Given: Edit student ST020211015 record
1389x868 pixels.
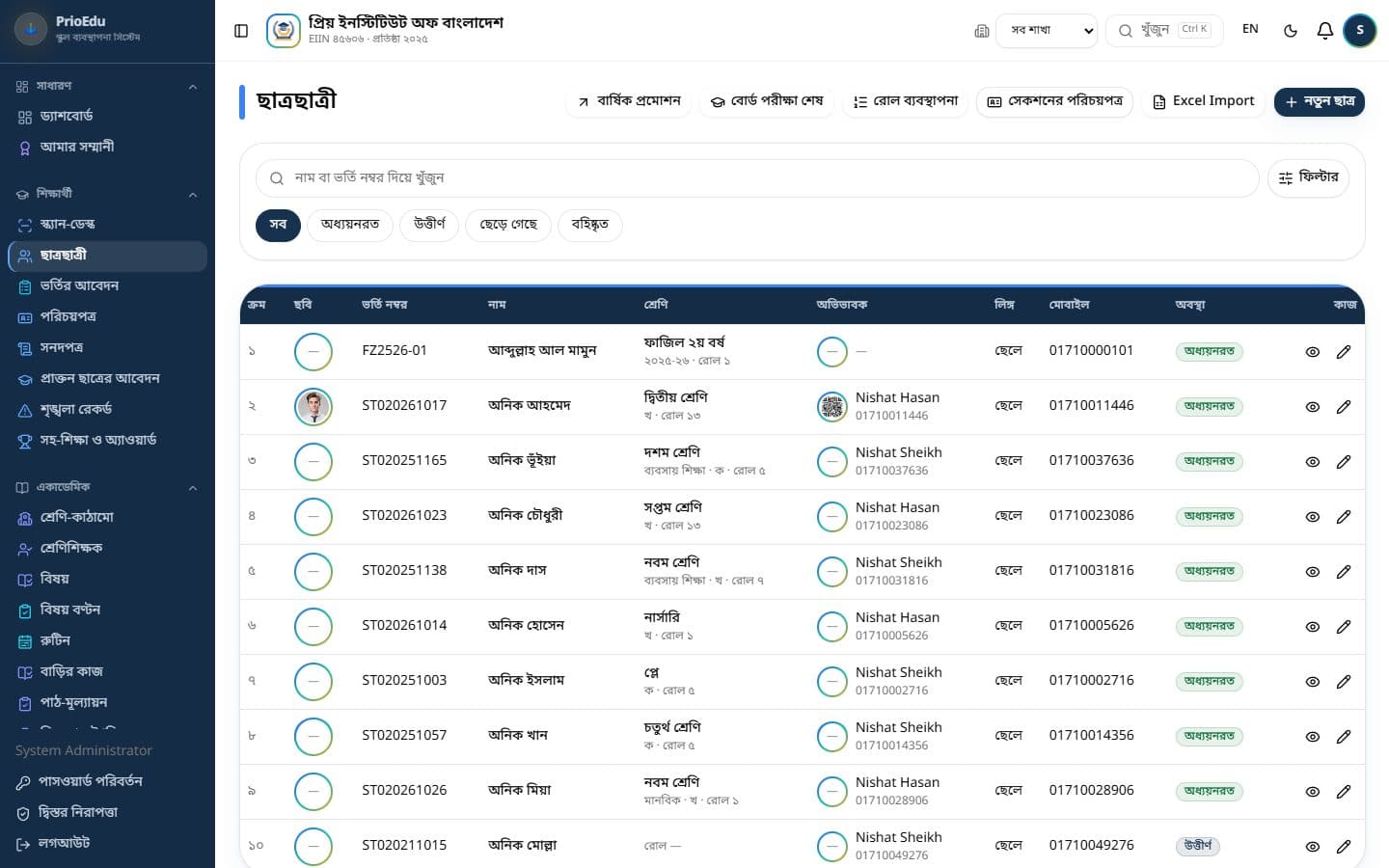Looking at the screenshot, I should (x=1344, y=847).
